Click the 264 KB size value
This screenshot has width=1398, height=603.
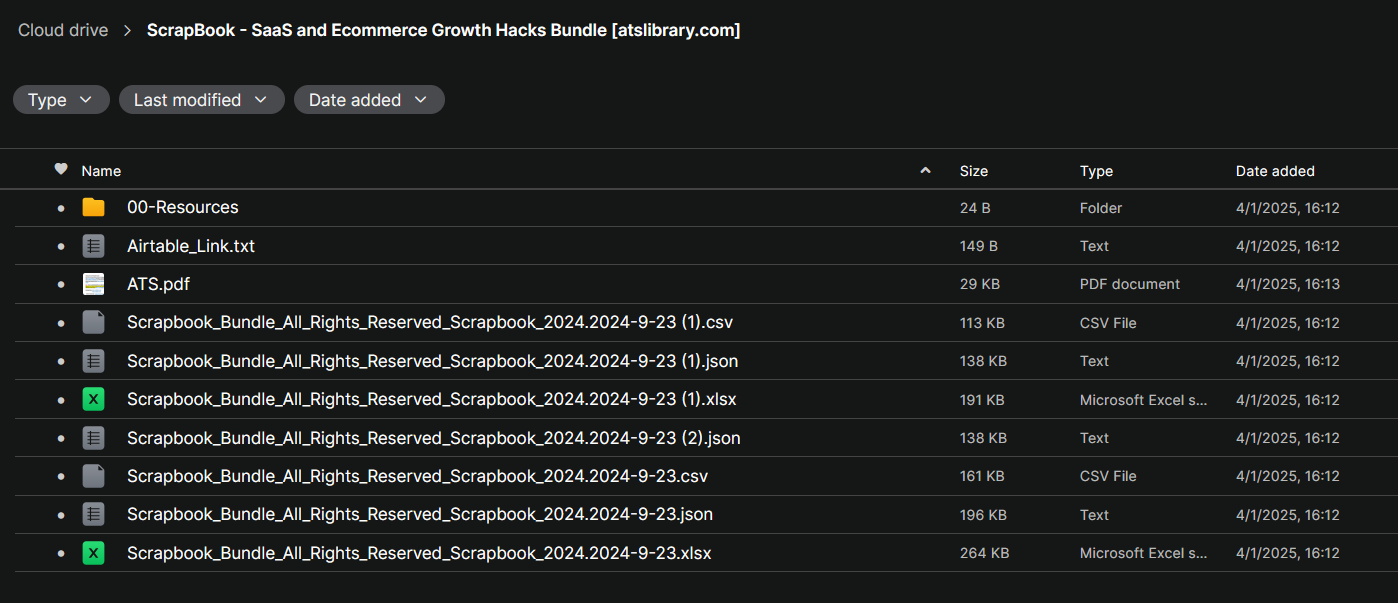coord(984,553)
